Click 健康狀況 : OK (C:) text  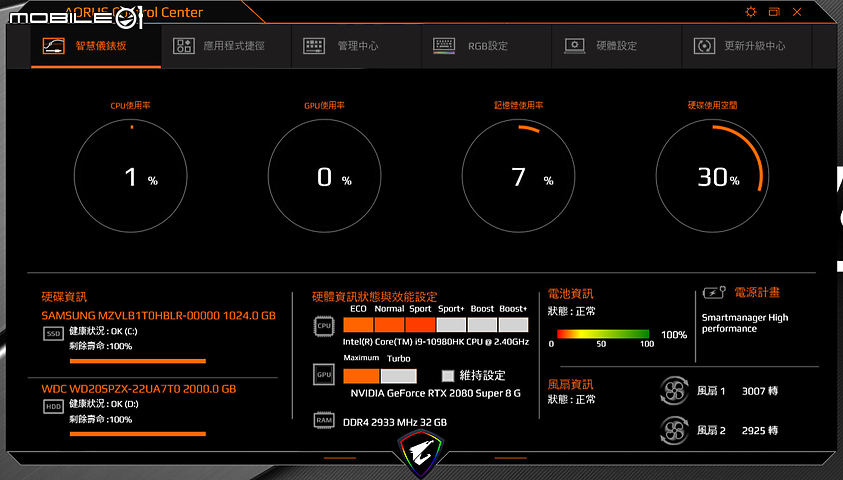pyautogui.click(x=103, y=331)
